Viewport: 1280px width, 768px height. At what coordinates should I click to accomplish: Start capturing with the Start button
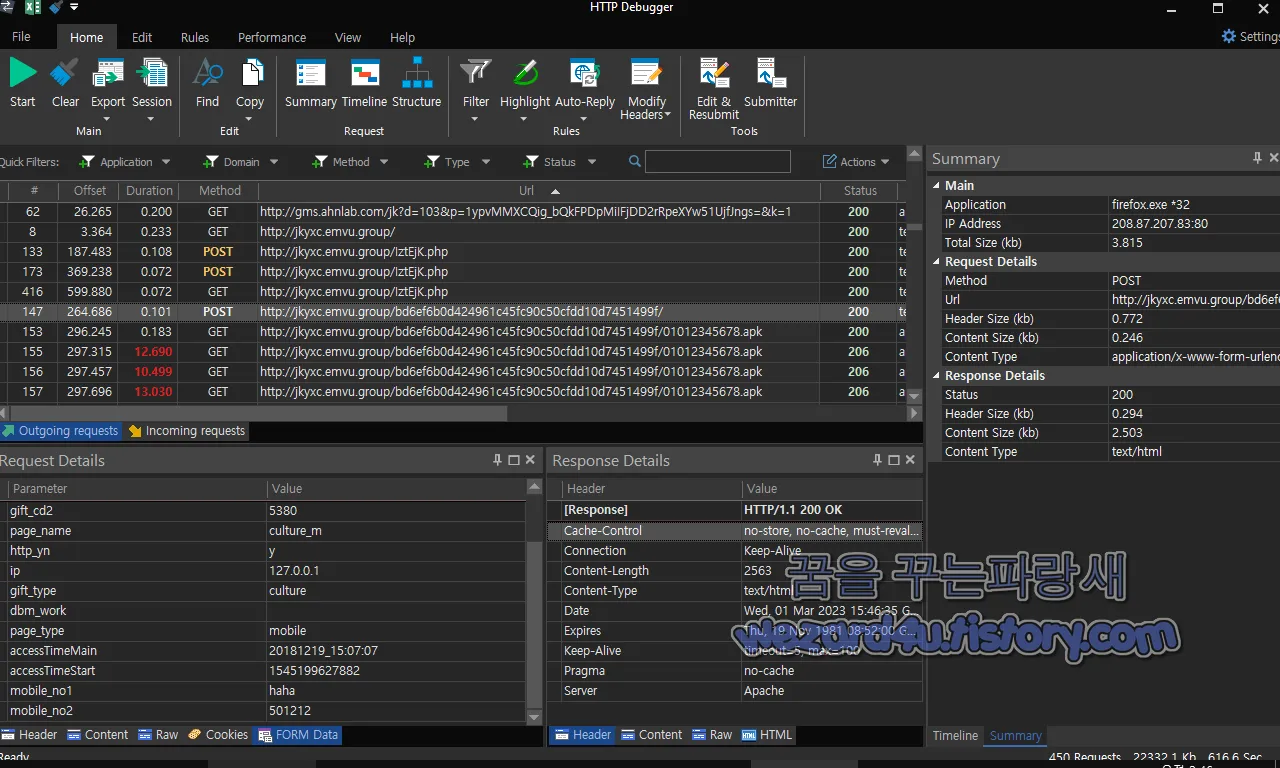(23, 82)
